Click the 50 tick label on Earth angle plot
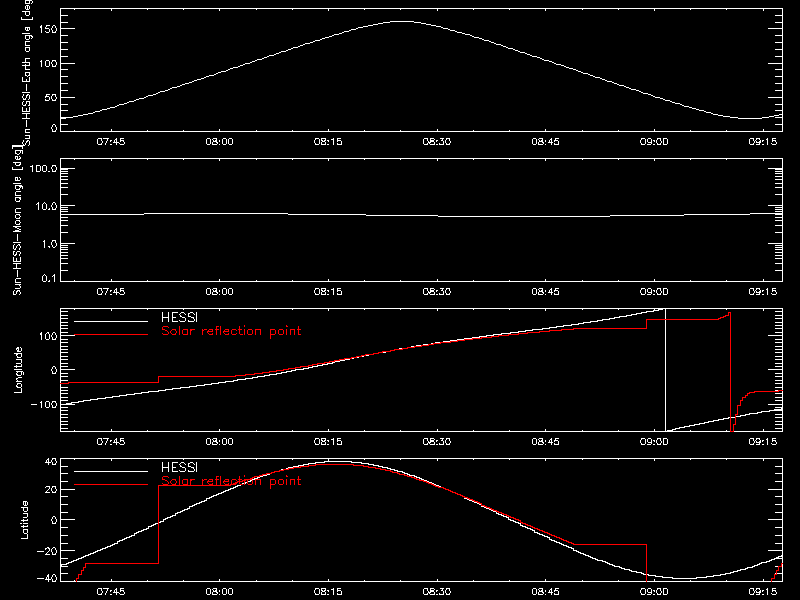 pos(51,97)
